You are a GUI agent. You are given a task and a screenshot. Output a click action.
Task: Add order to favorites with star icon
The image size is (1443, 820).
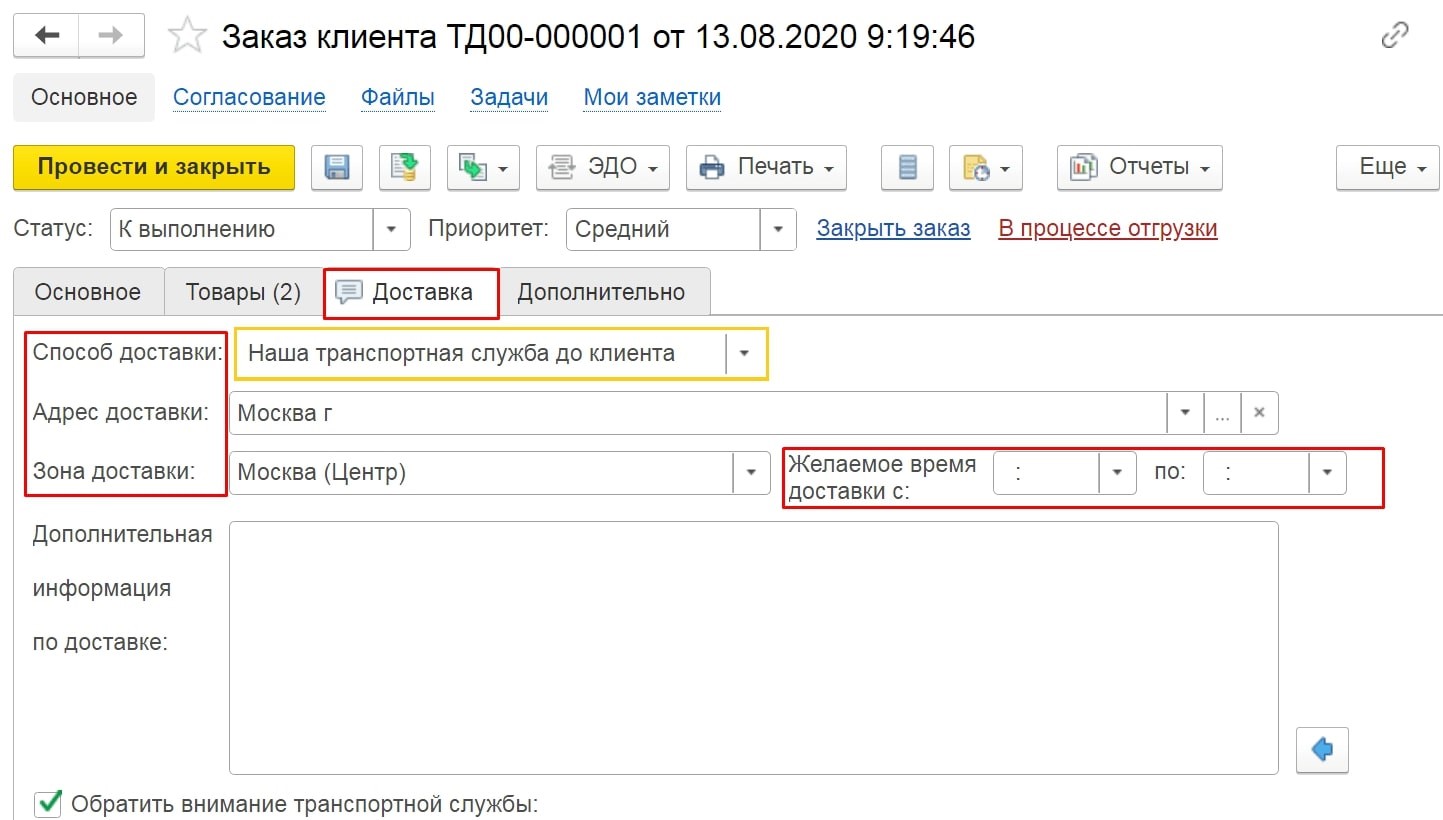[x=187, y=37]
